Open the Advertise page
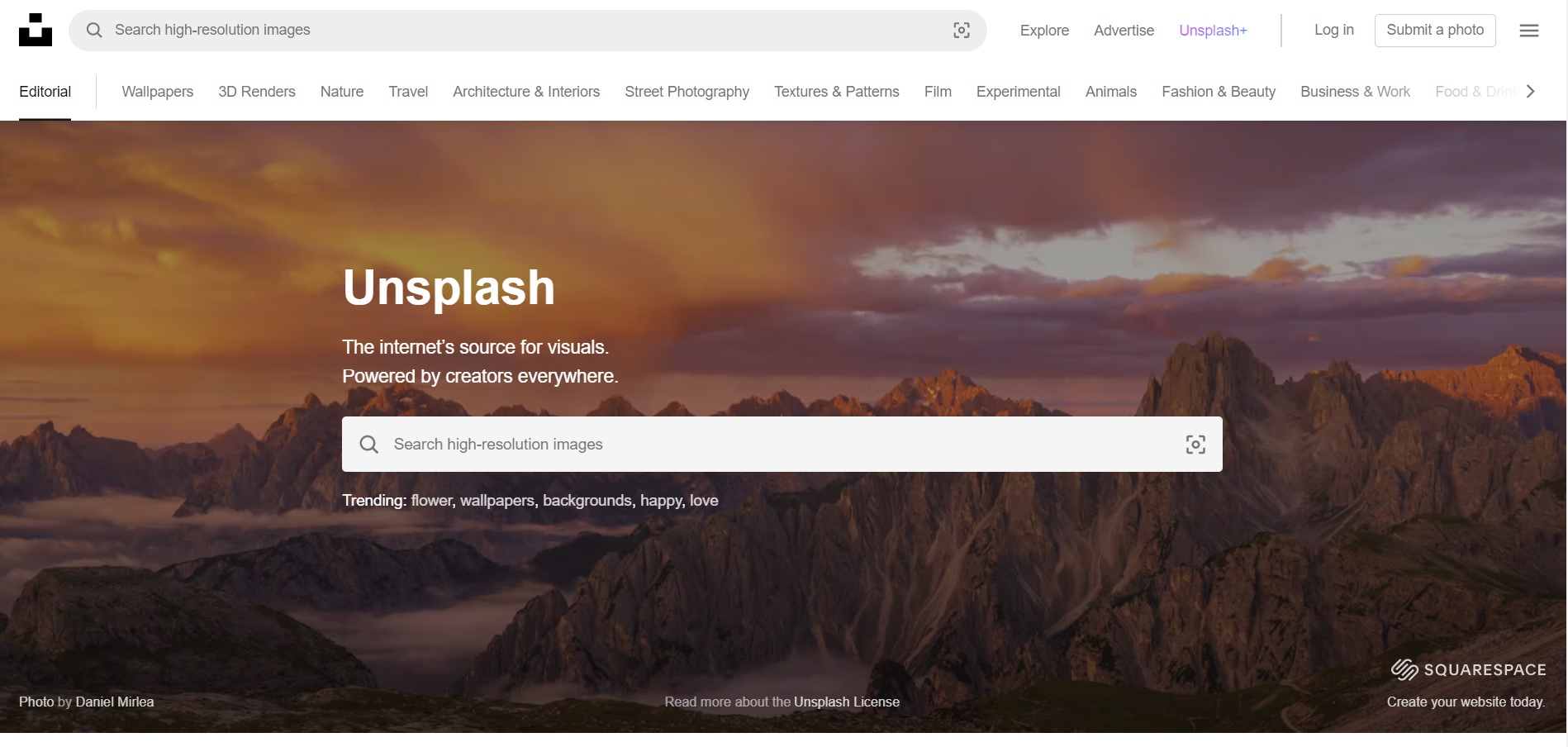Viewport: 1568px width, 747px height. (x=1124, y=31)
